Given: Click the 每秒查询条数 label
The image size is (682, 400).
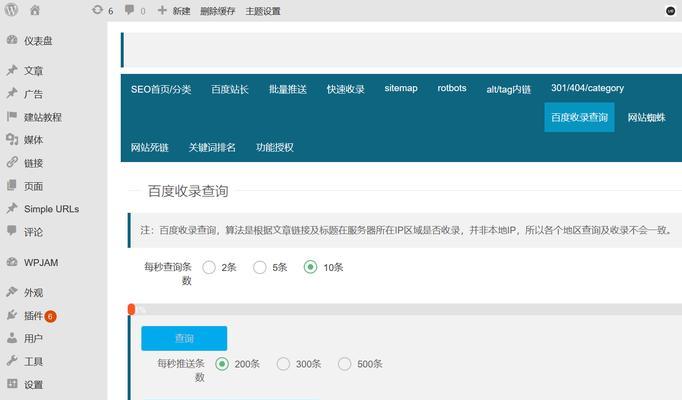Looking at the screenshot, I should click(x=168, y=273).
